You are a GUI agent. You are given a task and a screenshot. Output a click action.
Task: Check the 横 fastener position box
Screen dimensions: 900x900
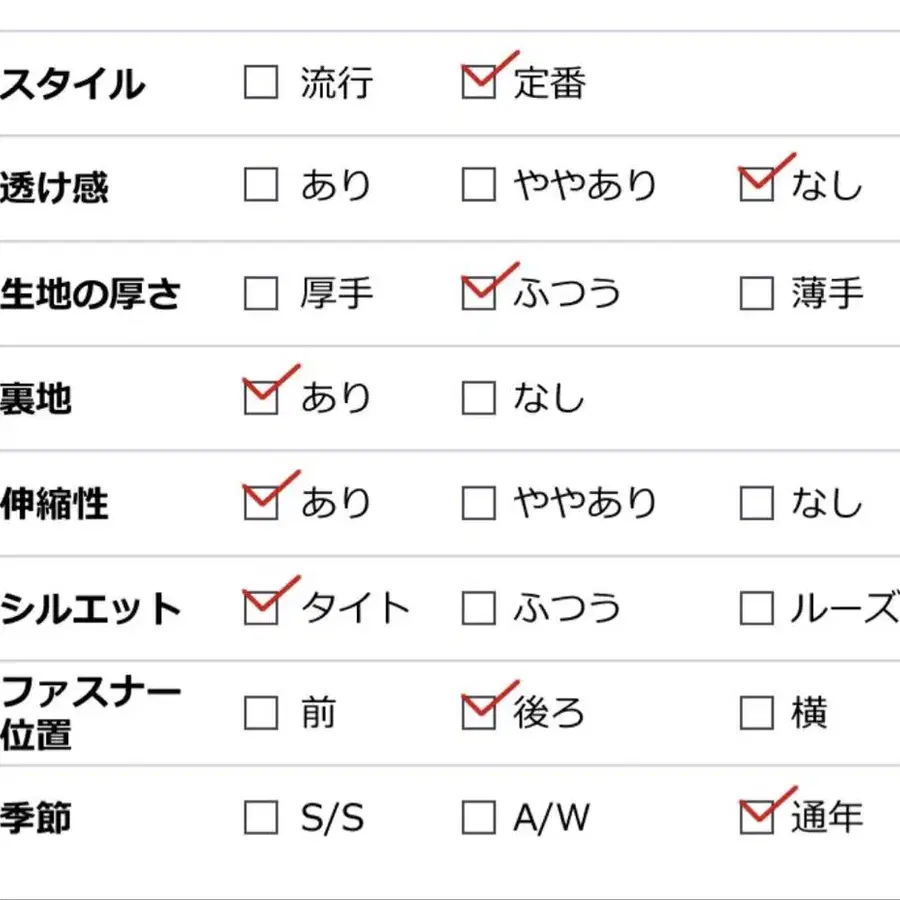[x=757, y=713]
